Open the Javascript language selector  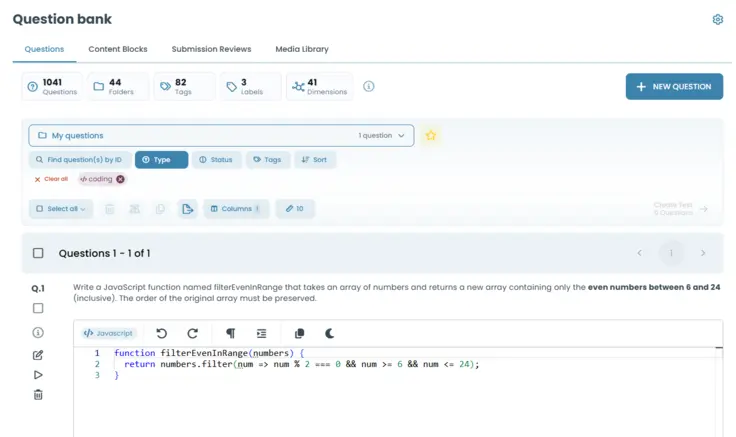pyautogui.click(x=108, y=333)
